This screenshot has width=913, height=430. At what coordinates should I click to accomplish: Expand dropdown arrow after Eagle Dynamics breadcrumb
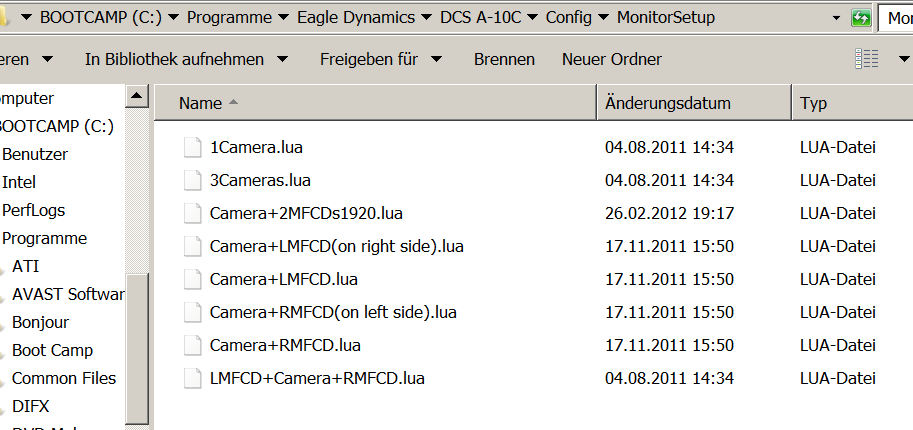tap(427, 17)
